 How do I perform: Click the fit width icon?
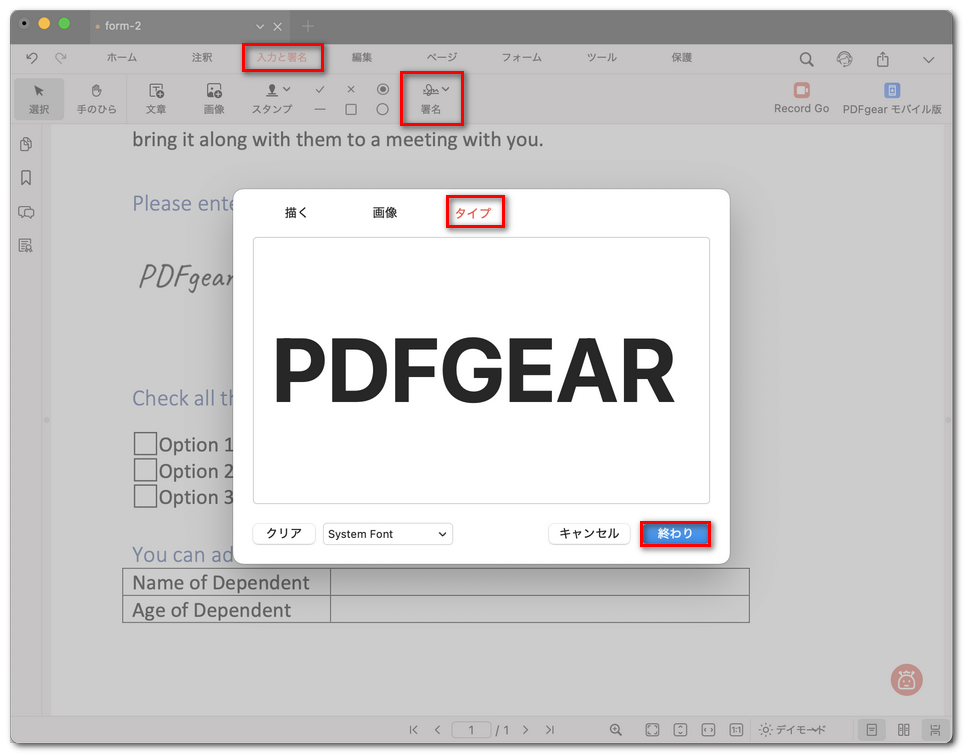click(708, 729)
